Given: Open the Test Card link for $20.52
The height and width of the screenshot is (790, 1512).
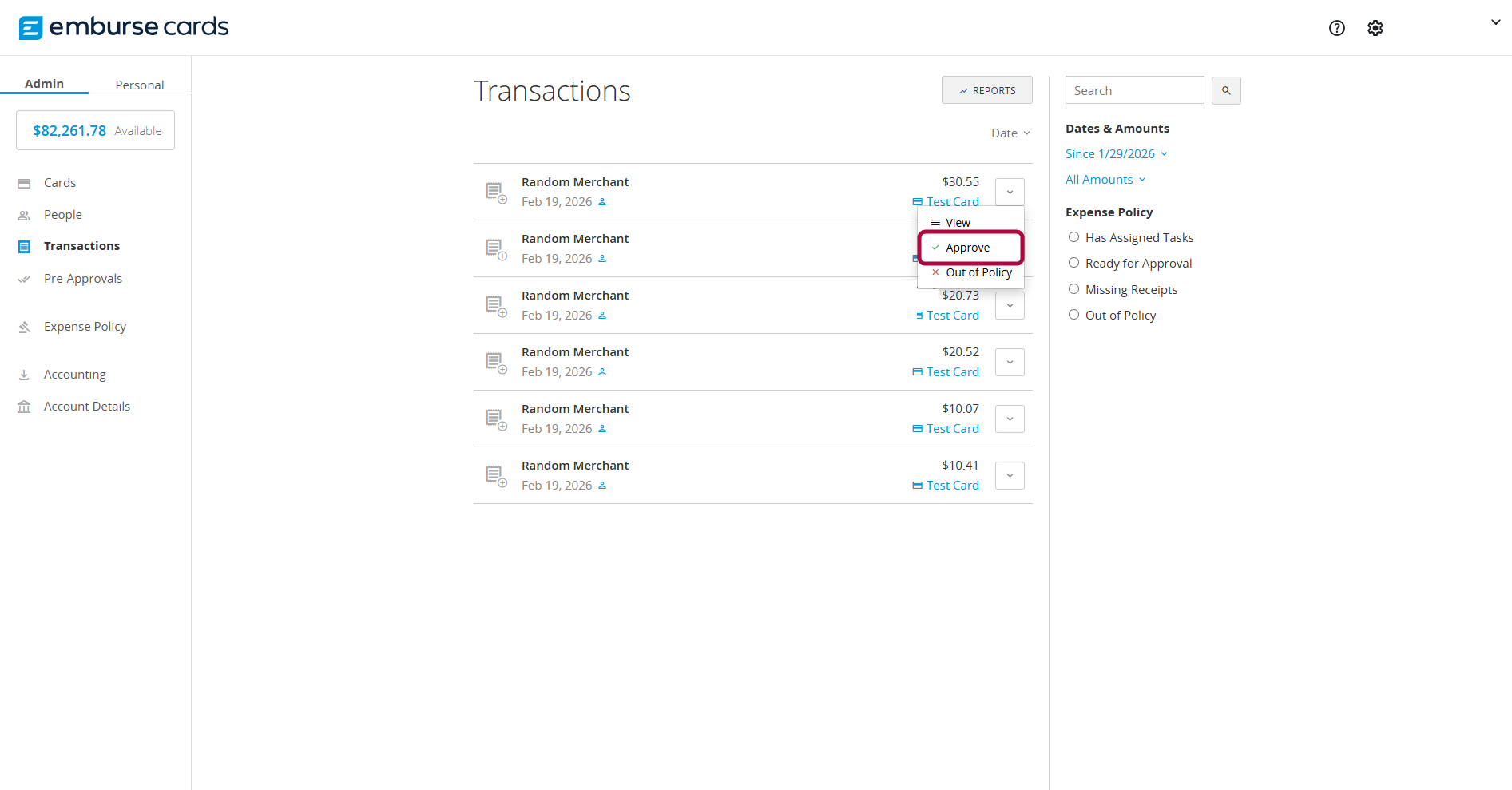Looking at the screenshot, I should [x=951, y=372].
